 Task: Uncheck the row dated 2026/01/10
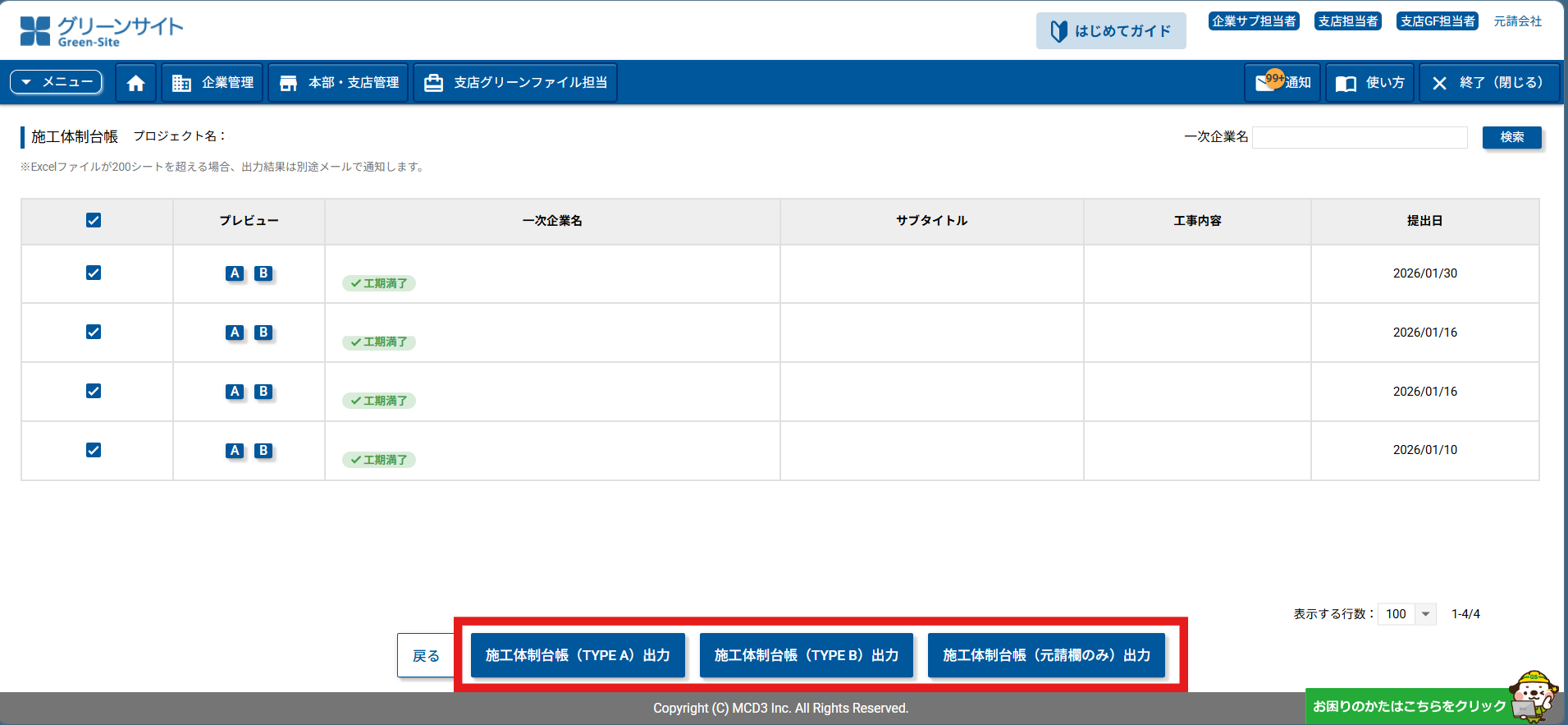point(94,450)
